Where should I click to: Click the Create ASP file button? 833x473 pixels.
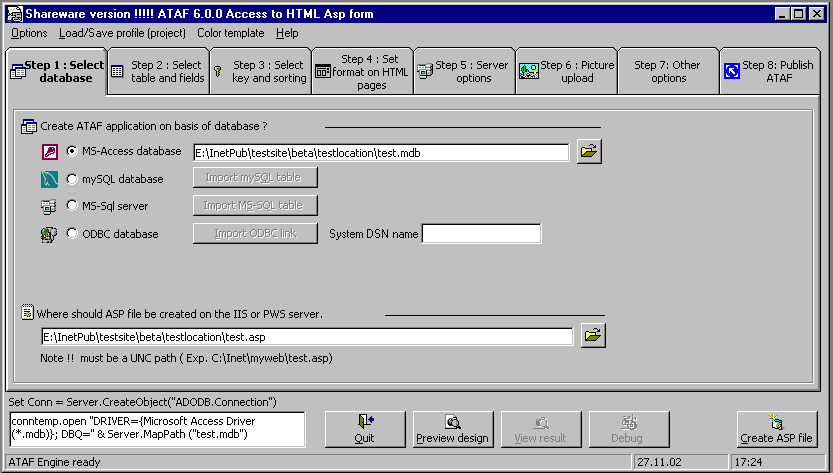(x=776, y=429)
